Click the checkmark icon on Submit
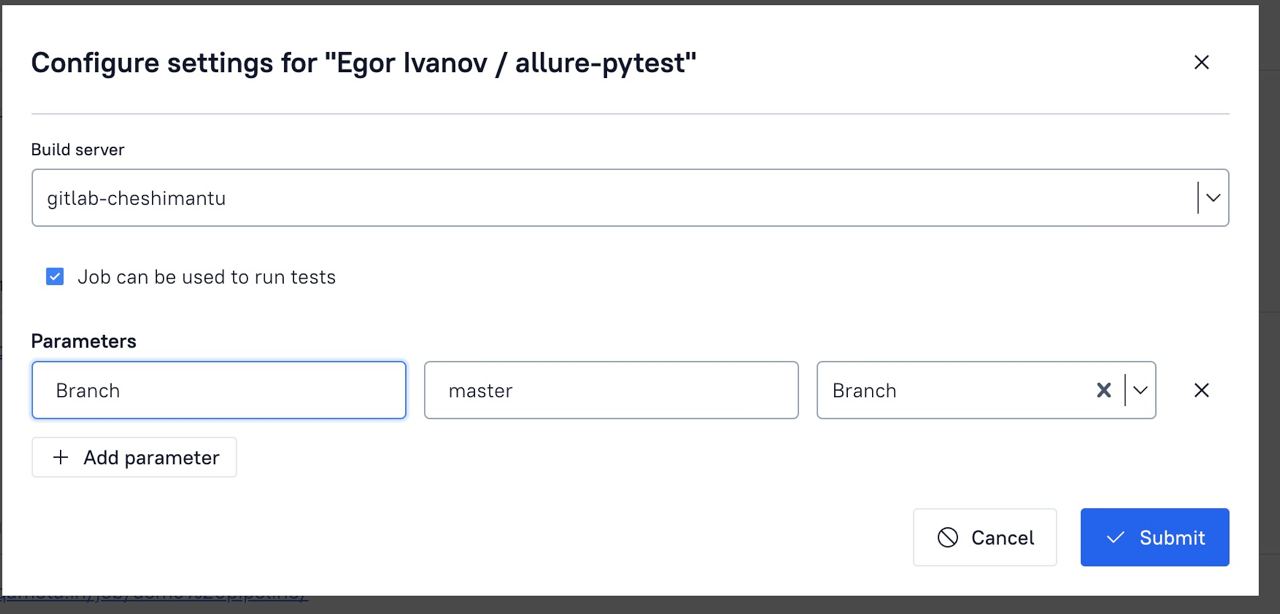This screenshot has width=1280, height=614. 1115,538
